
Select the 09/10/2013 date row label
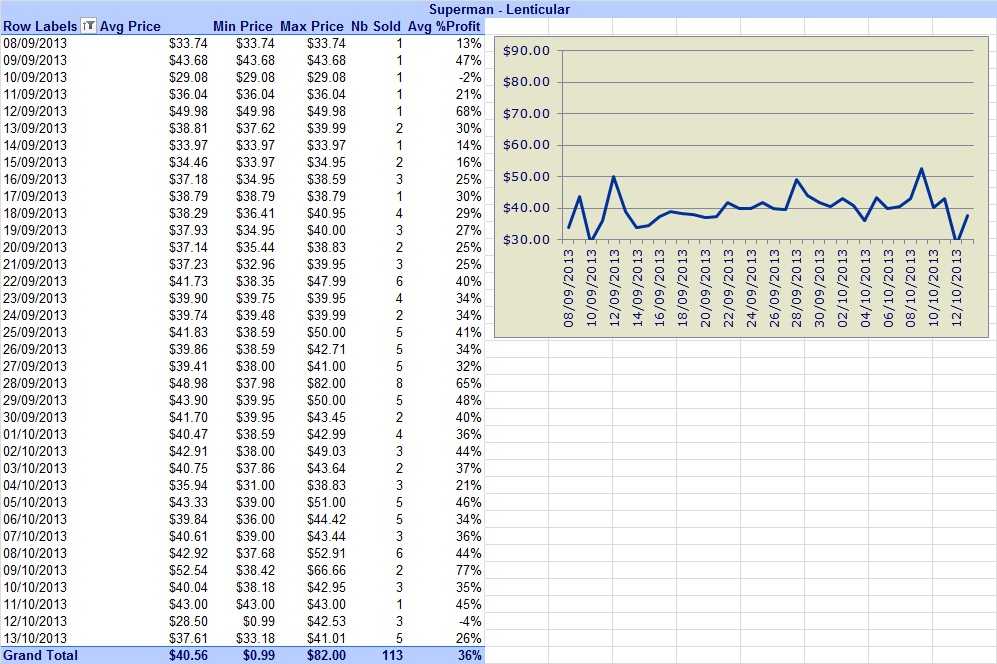tap(35, 571)
